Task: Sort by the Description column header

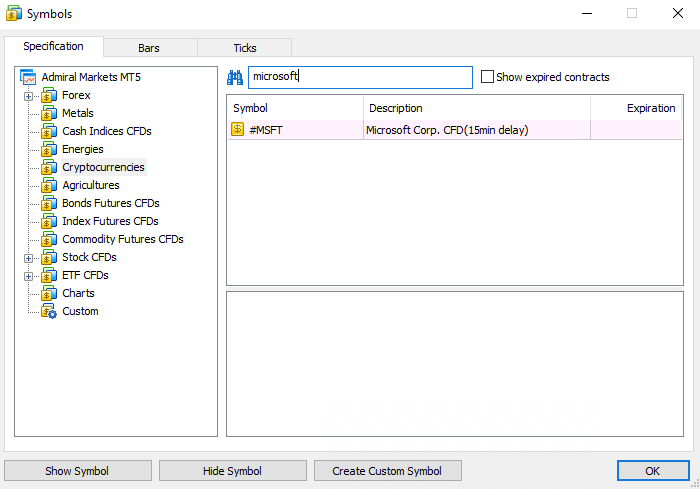Action: tap(477, 108)
